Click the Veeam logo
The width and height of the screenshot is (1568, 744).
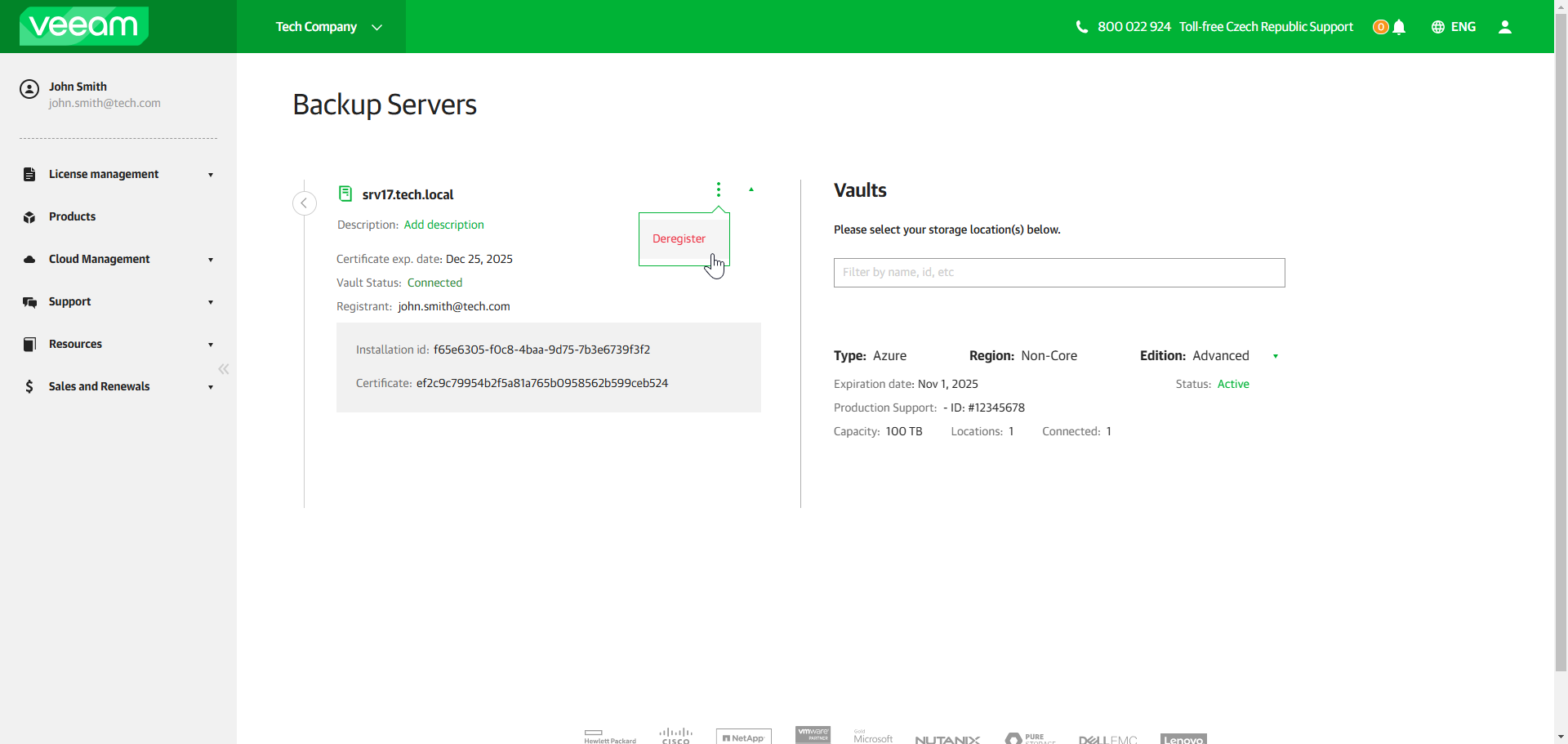tap(84, 26)
